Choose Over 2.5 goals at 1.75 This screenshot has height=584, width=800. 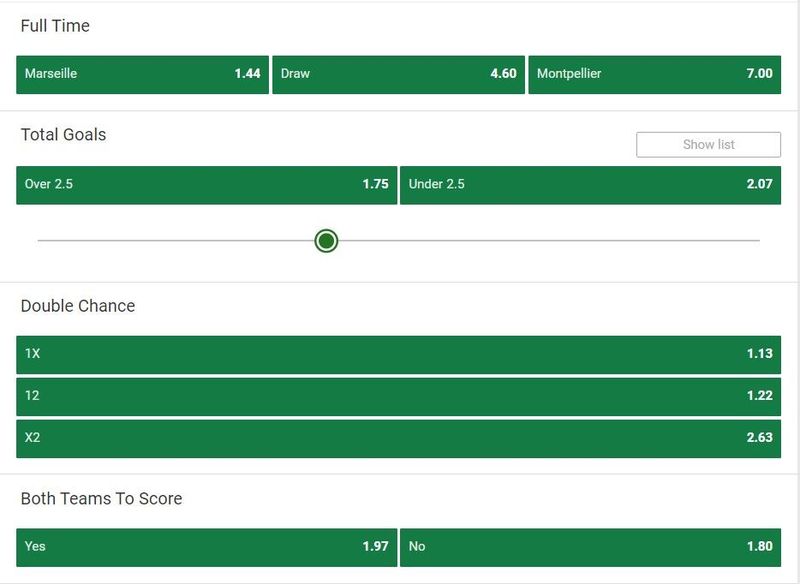(x=207, y=185)
